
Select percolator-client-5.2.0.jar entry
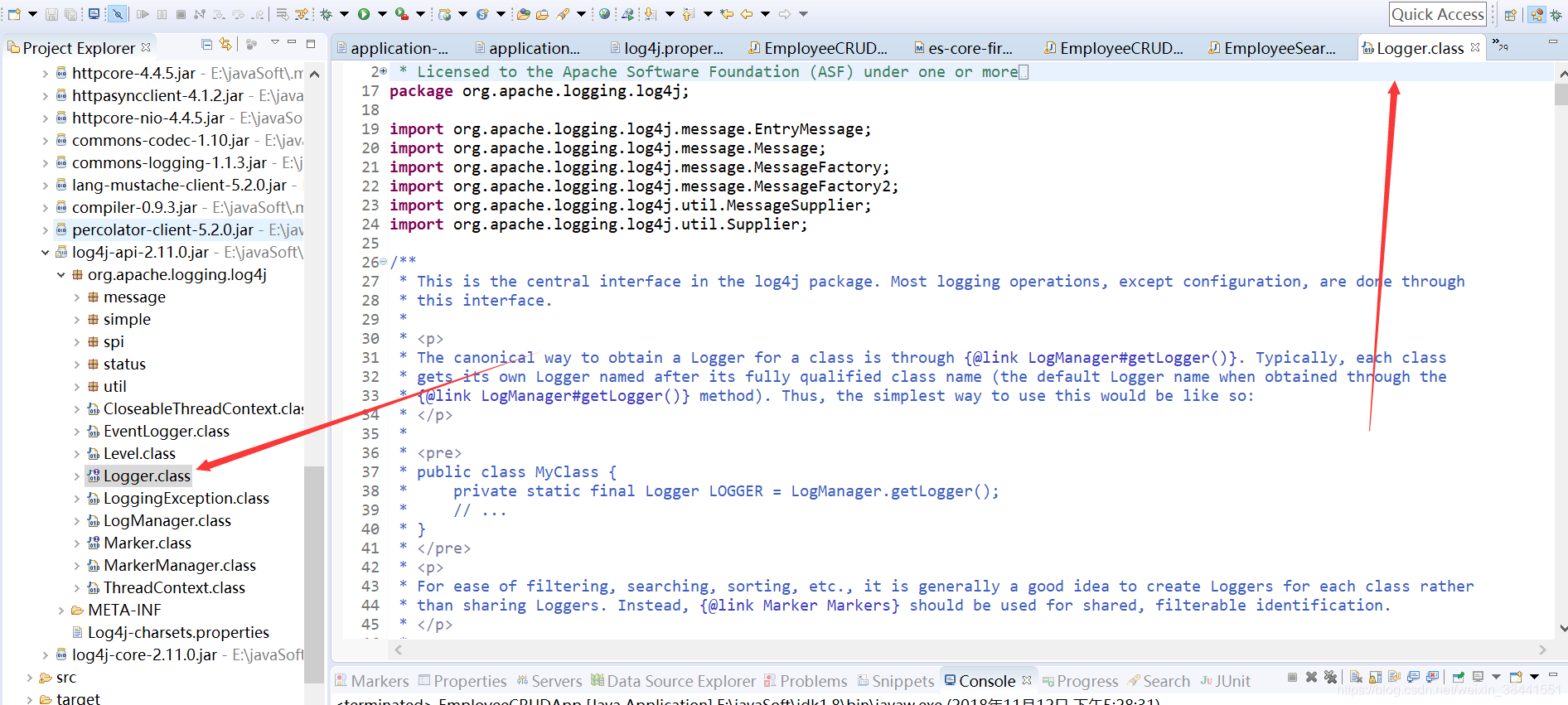point(154,229)
